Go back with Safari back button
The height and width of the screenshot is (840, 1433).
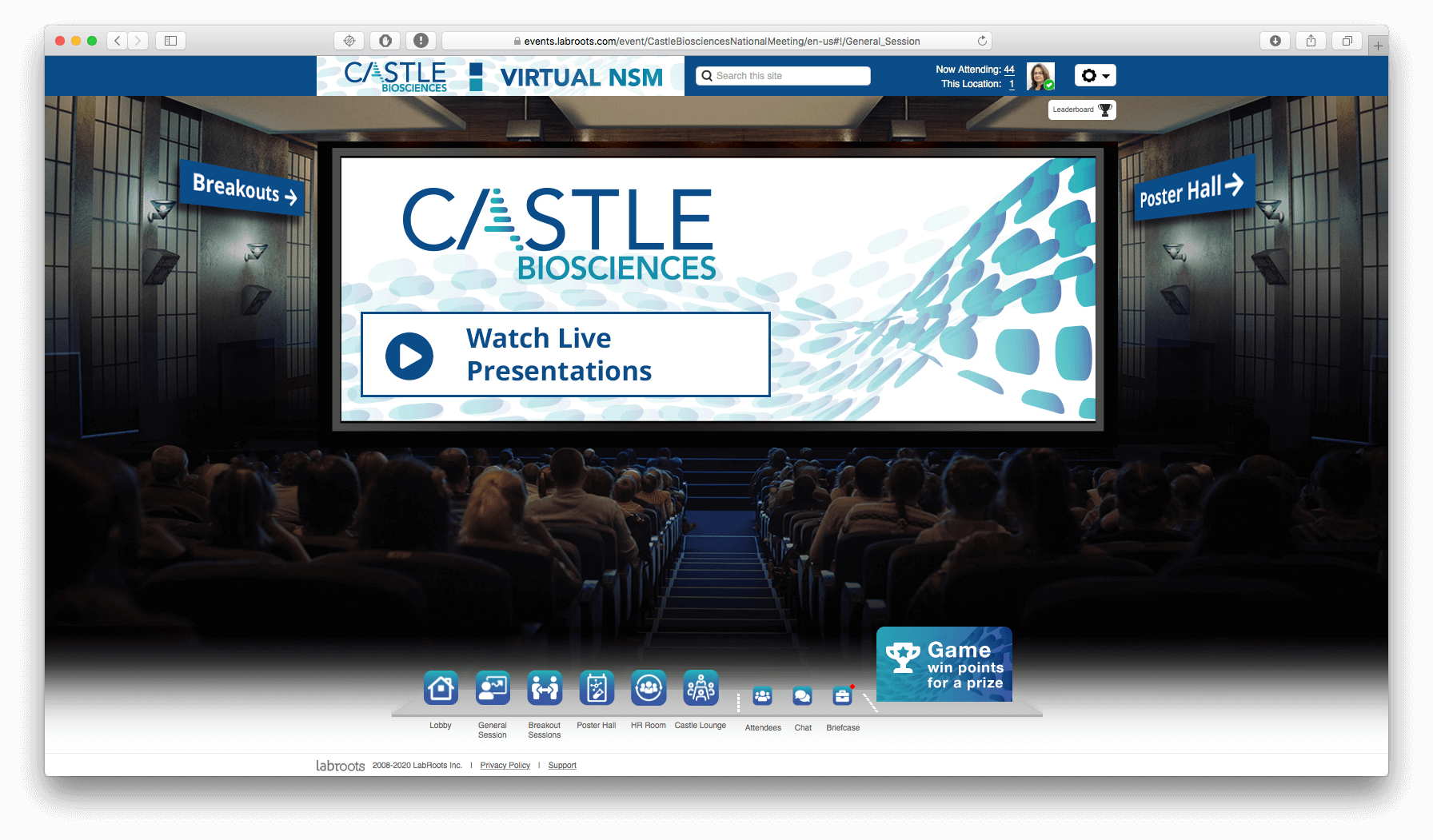[x=118, y=41]
